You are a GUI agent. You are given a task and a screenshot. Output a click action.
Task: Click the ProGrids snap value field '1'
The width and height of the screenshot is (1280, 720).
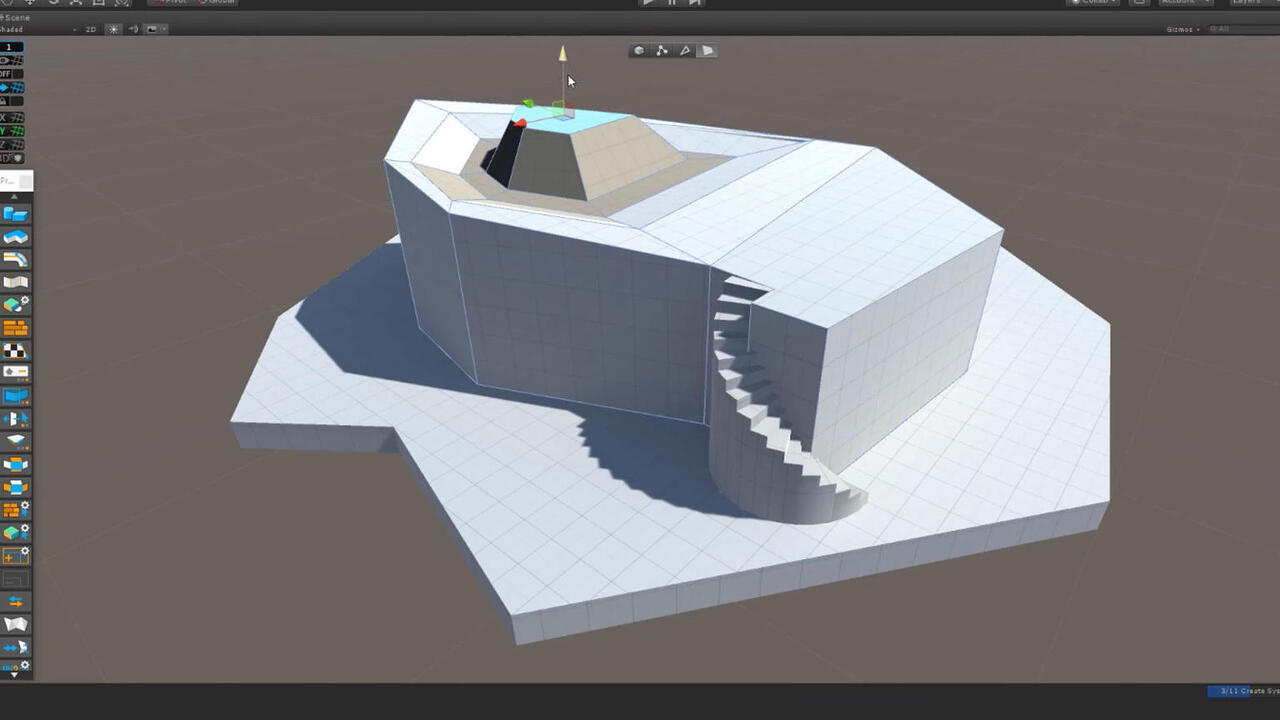click(x=12, y=47)
